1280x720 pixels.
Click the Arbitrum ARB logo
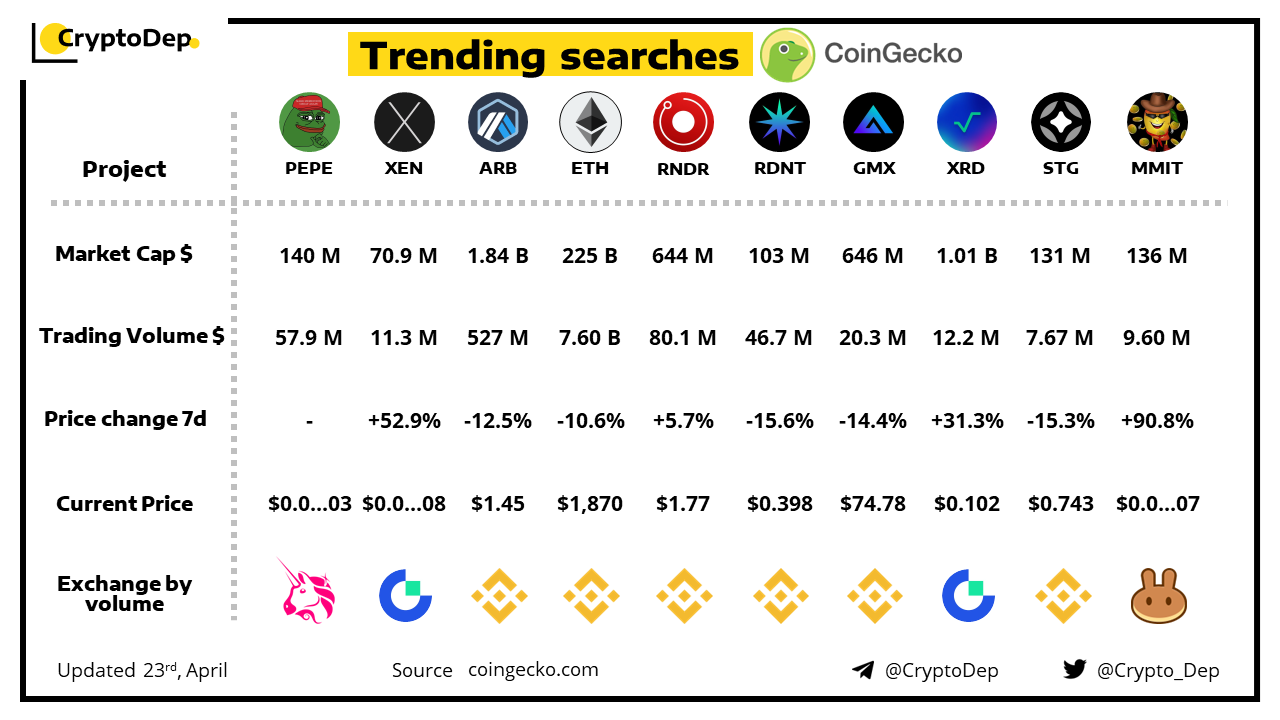(498, 122)
